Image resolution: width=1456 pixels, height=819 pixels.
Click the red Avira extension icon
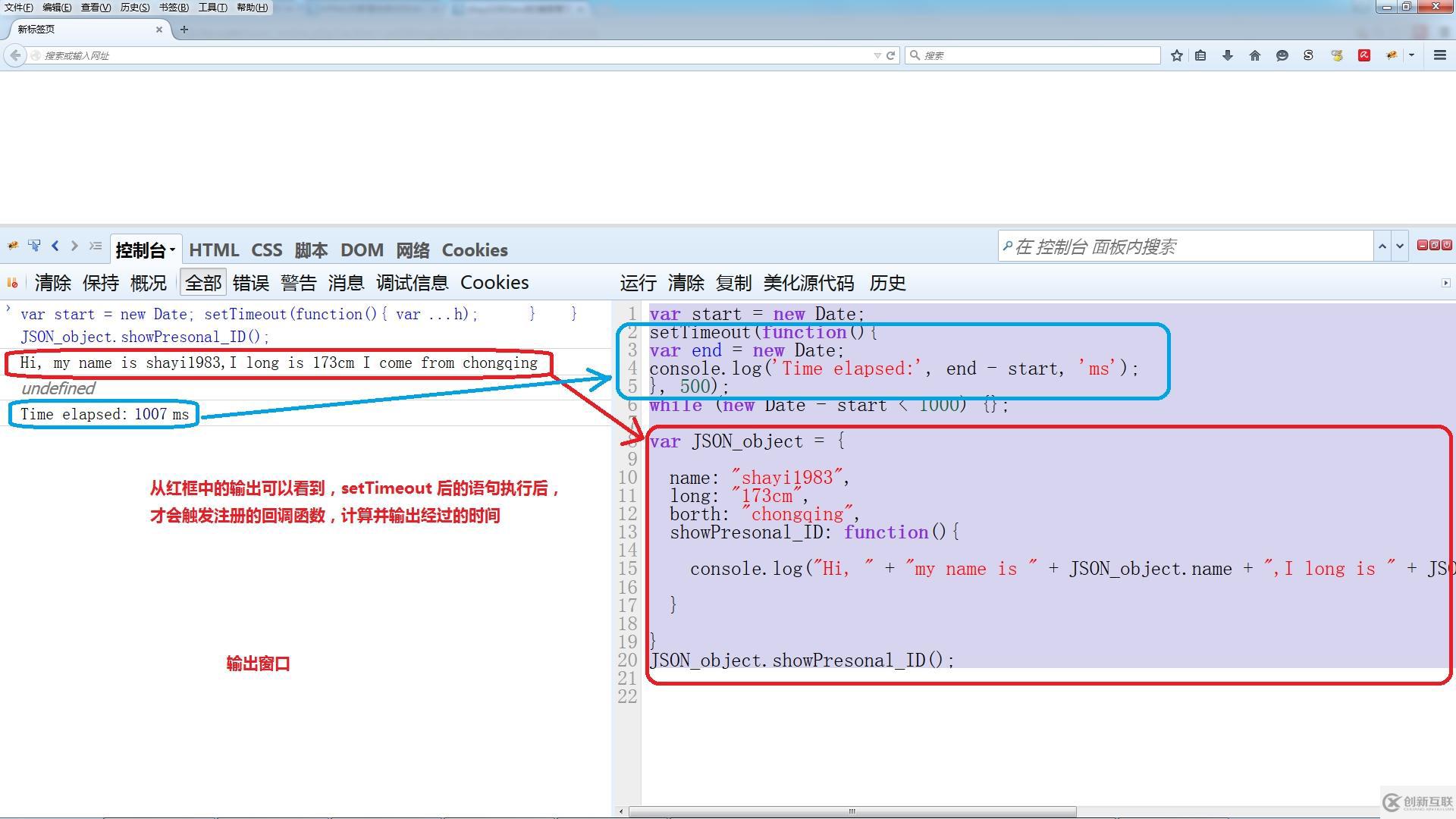point(1364,55)
